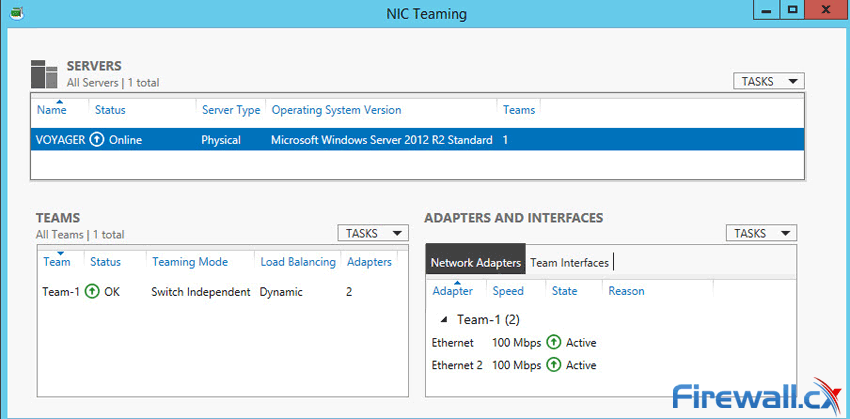
Task: Open the Servers TASKS dropdown
Action: 768,81
